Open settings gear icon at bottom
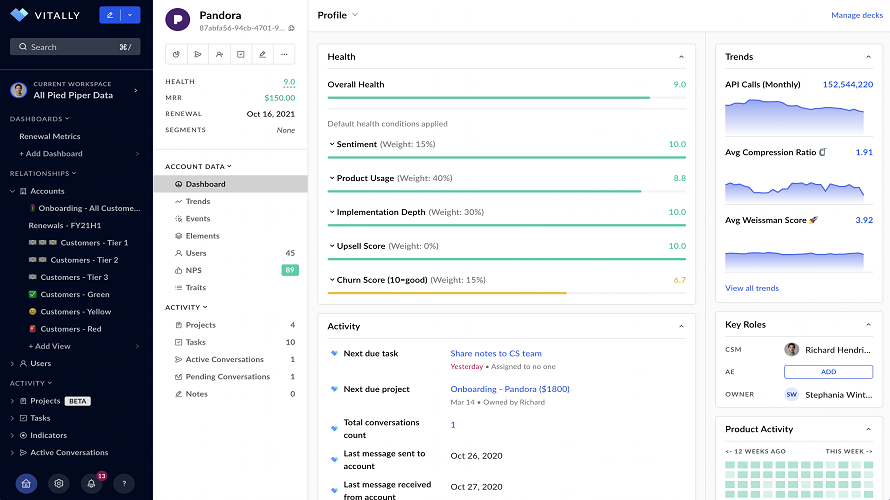The image size is (890, 500). (58, 484)
